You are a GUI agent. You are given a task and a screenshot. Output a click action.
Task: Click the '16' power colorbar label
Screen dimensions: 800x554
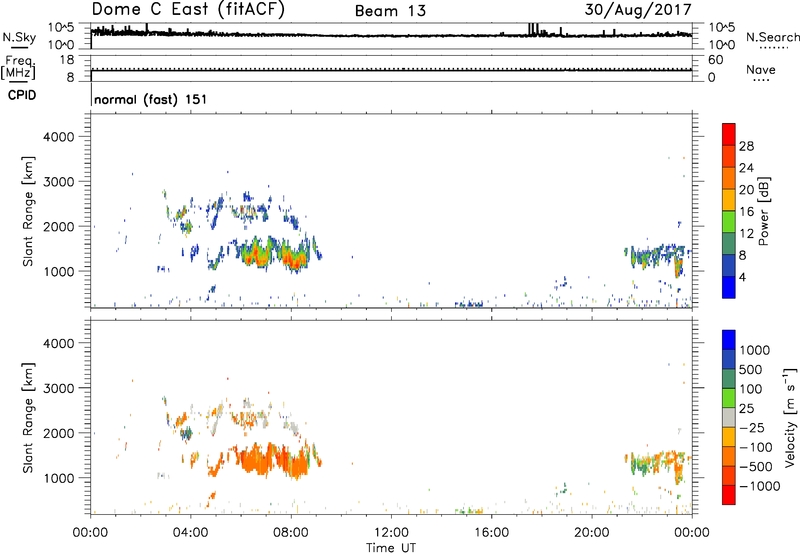point(746,212)
